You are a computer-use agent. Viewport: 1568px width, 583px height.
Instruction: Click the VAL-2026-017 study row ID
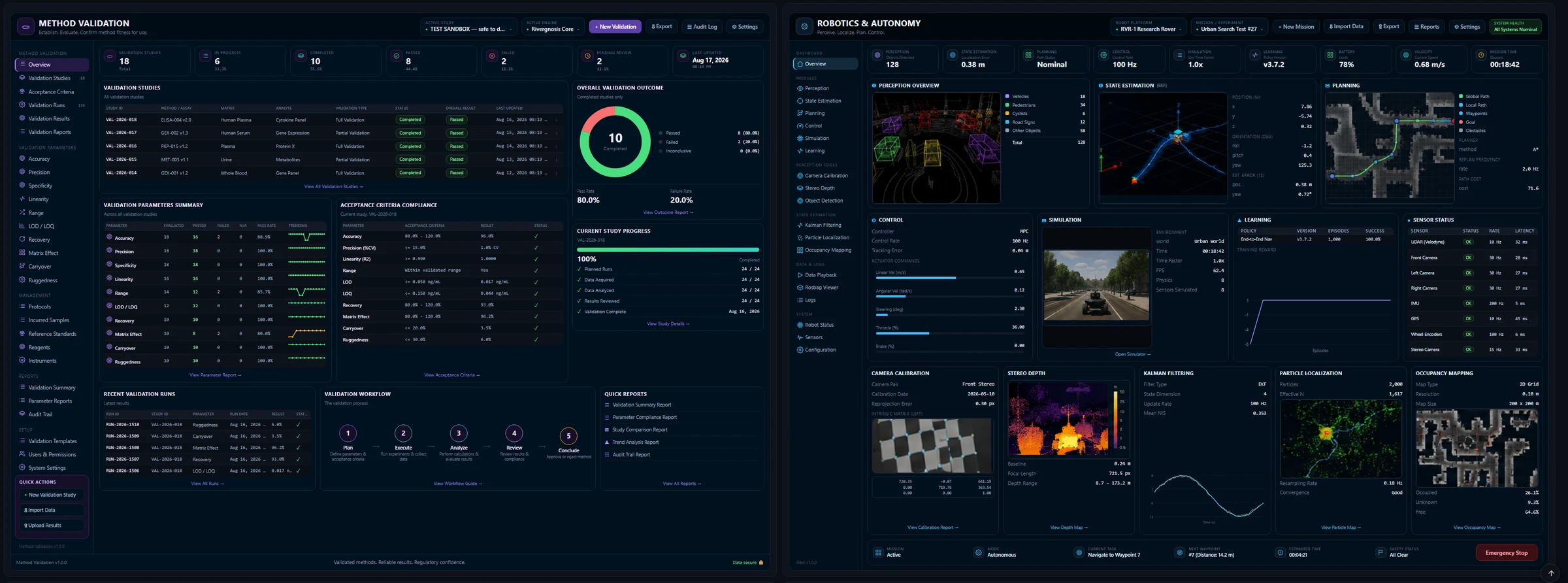121,133
